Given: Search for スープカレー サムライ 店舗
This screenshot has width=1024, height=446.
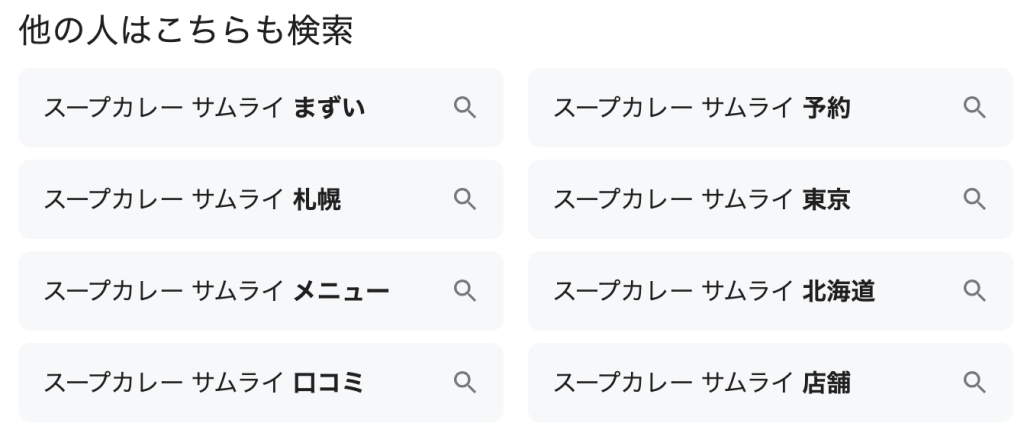Looking at the screenshot, I should 702,382.
